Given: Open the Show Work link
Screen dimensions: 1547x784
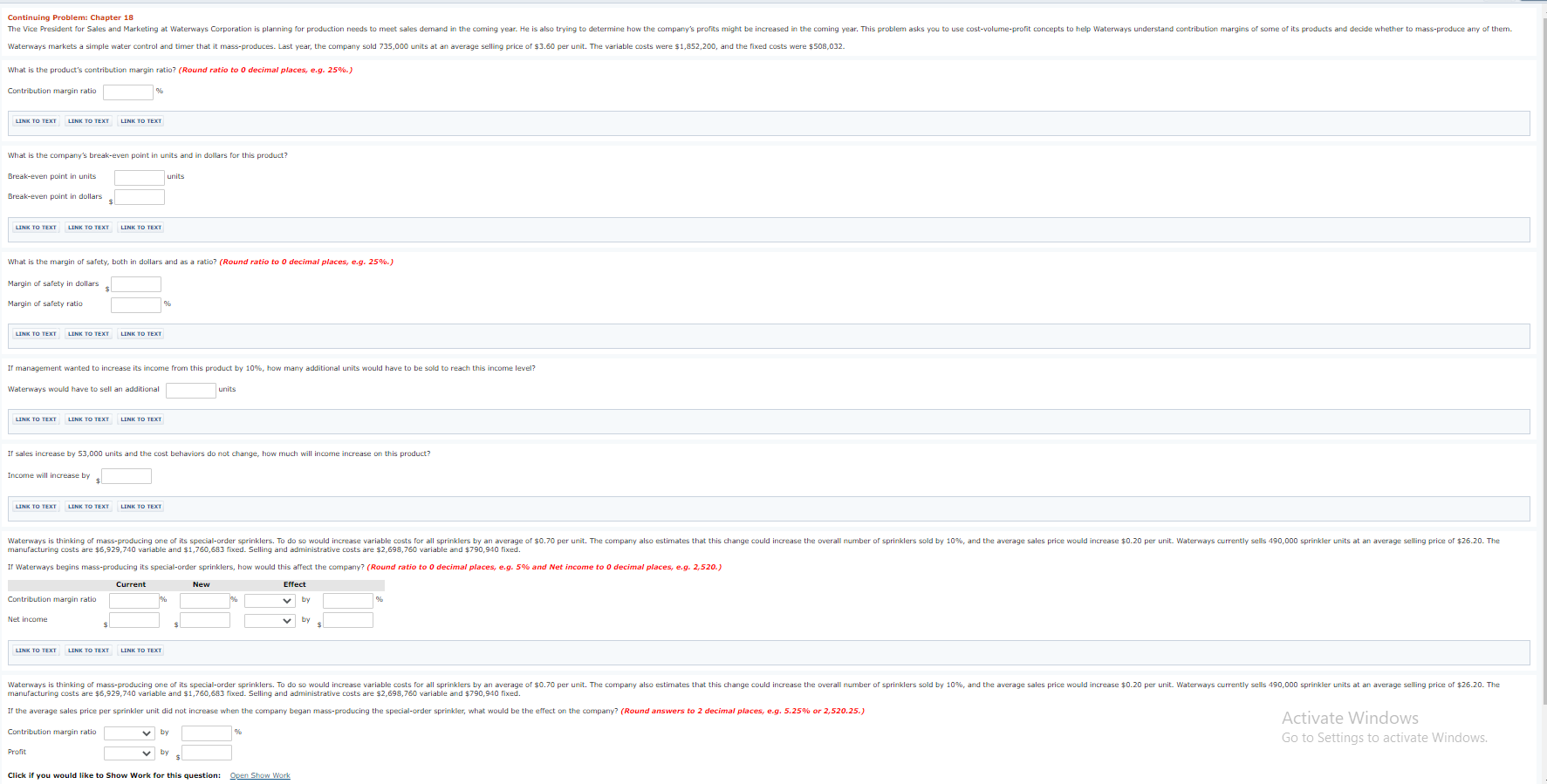Looking at the screenshot, I should (x=260, y=775).
